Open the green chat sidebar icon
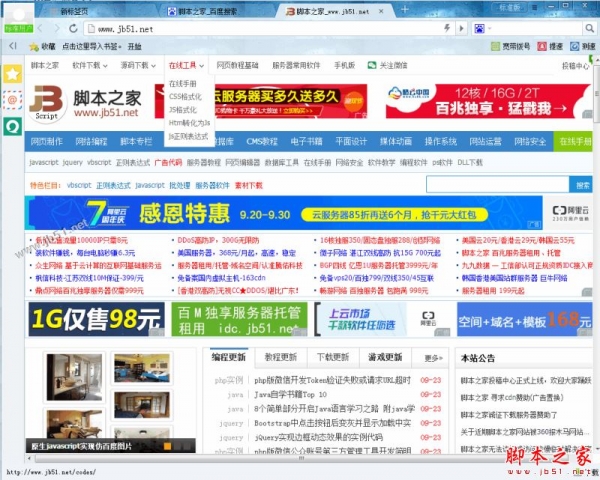This screenshot has width=600, height=480. [x=13, y=126]
